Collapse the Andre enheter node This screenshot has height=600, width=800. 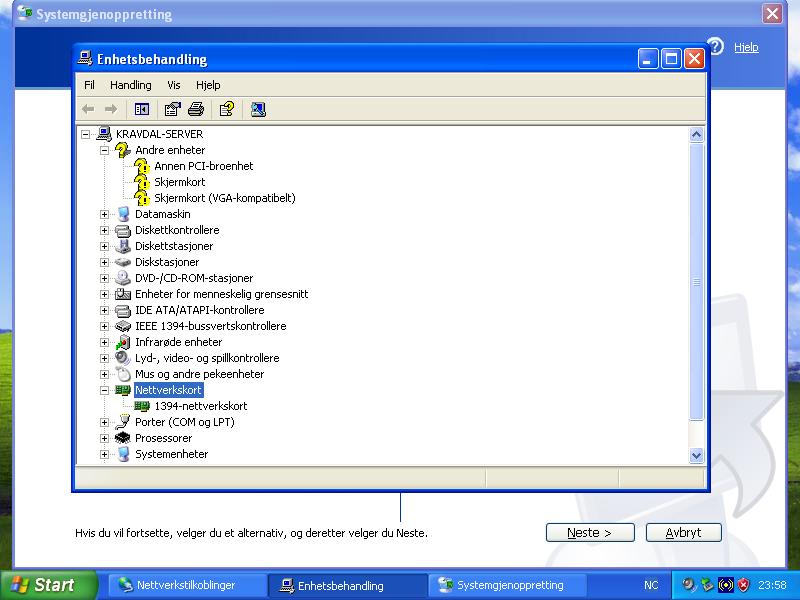point(105,150)
